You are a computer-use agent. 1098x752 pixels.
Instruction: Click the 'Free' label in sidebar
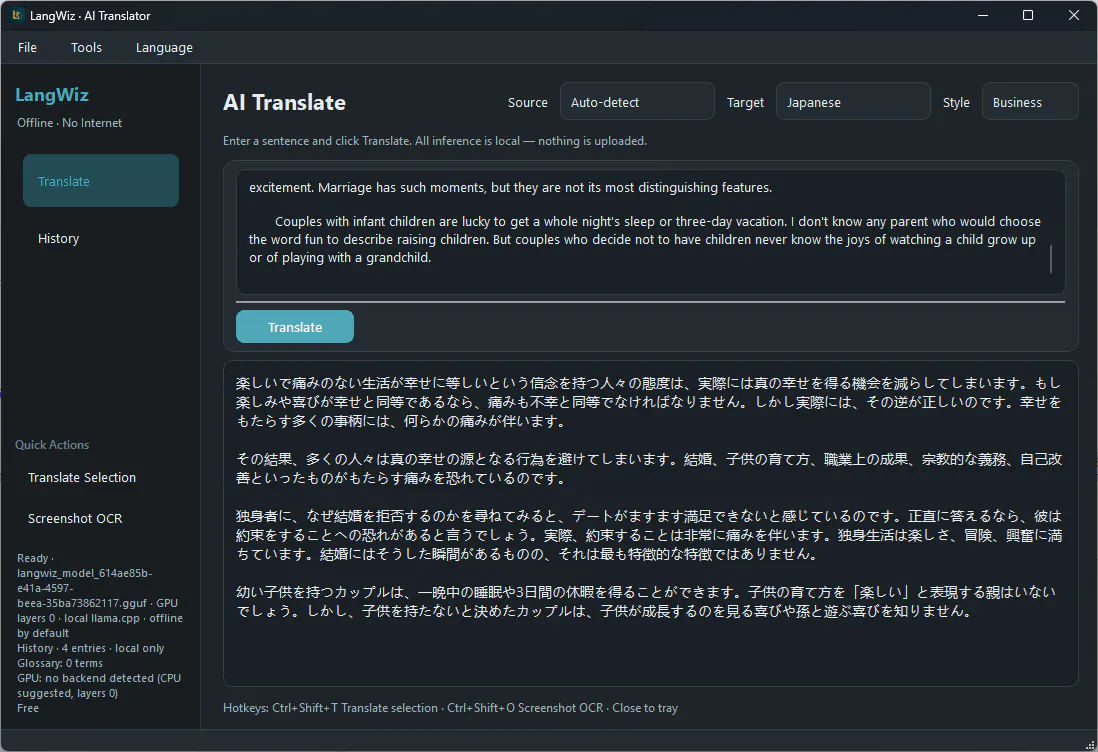[28, 708]
